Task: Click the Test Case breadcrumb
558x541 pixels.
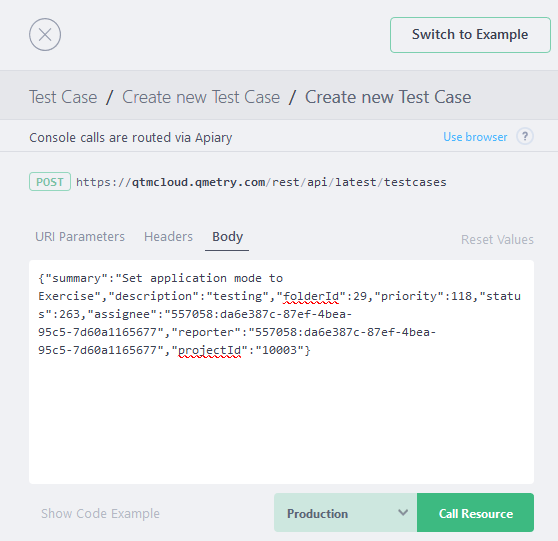Action: pos(63,97)
